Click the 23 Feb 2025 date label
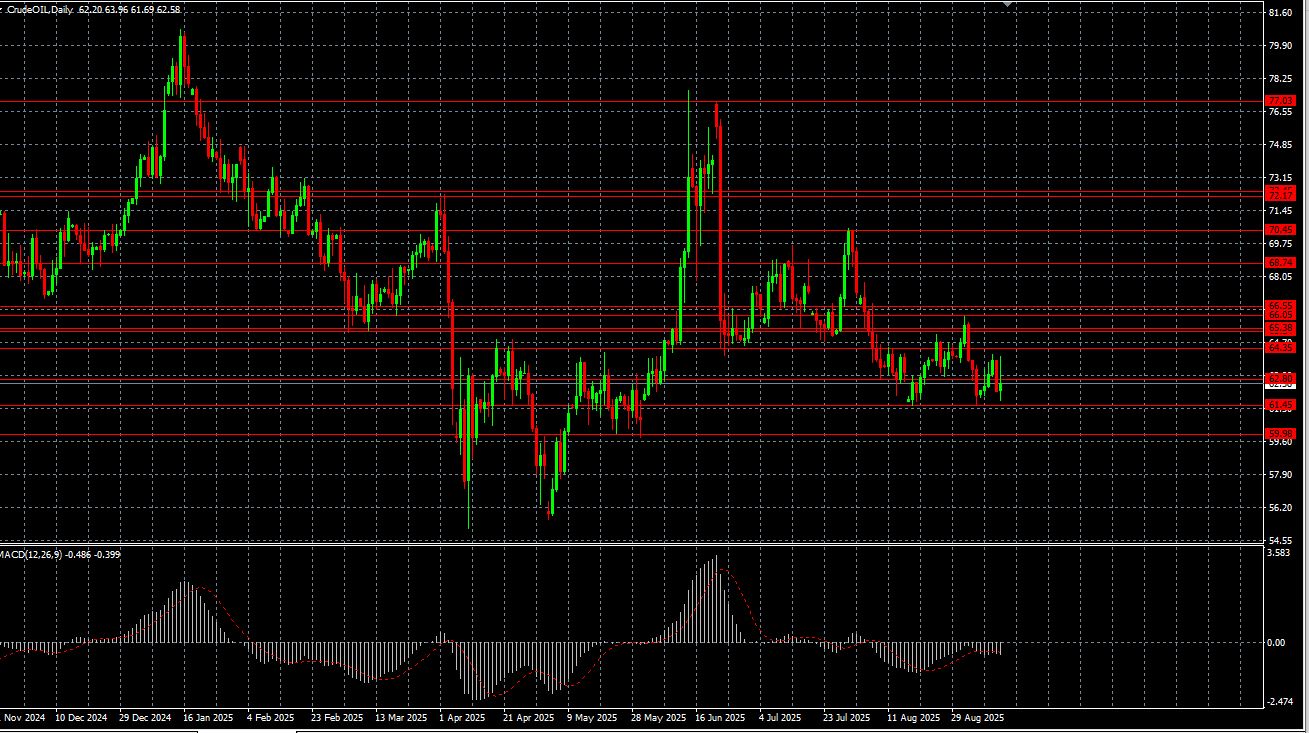 point(336,718)
